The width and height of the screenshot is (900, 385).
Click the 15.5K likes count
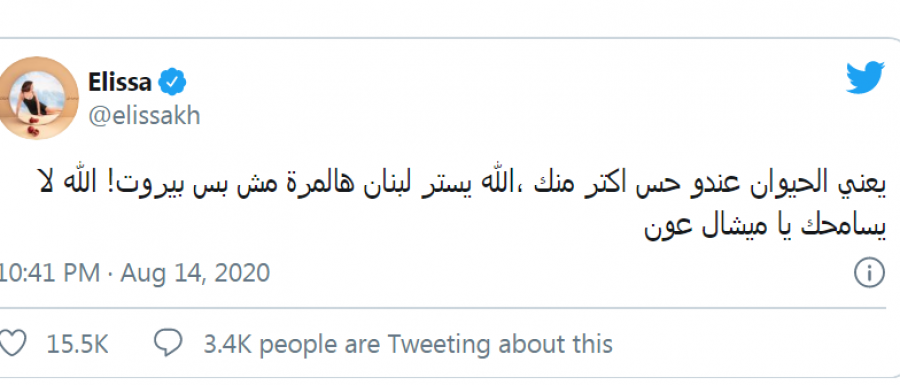pyautogui.click(x=77, y=344)
